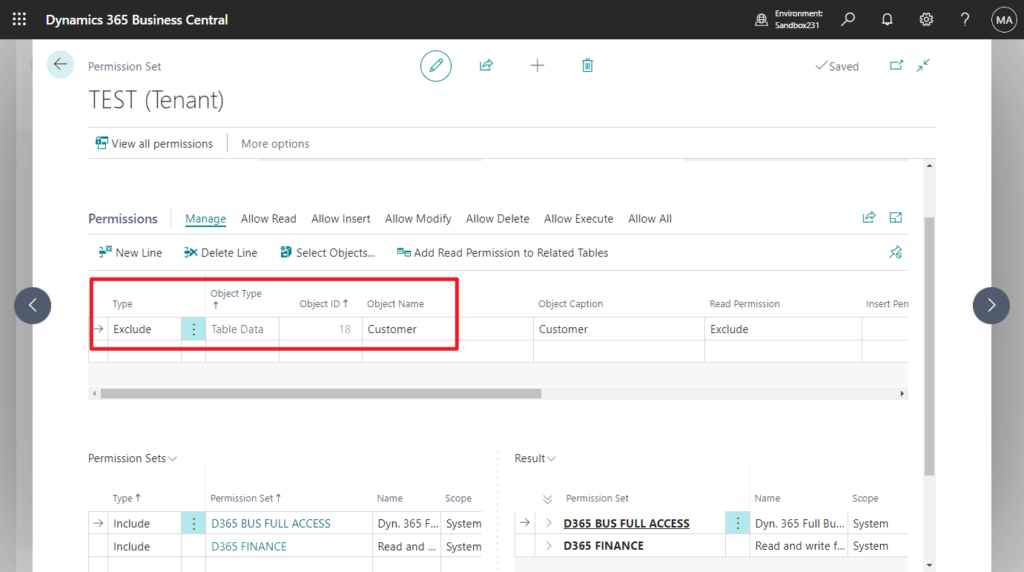The height and width of the screenshot is (572, 1024).
Task: Click the Customer object caption cell
Action: pos(618,329)
